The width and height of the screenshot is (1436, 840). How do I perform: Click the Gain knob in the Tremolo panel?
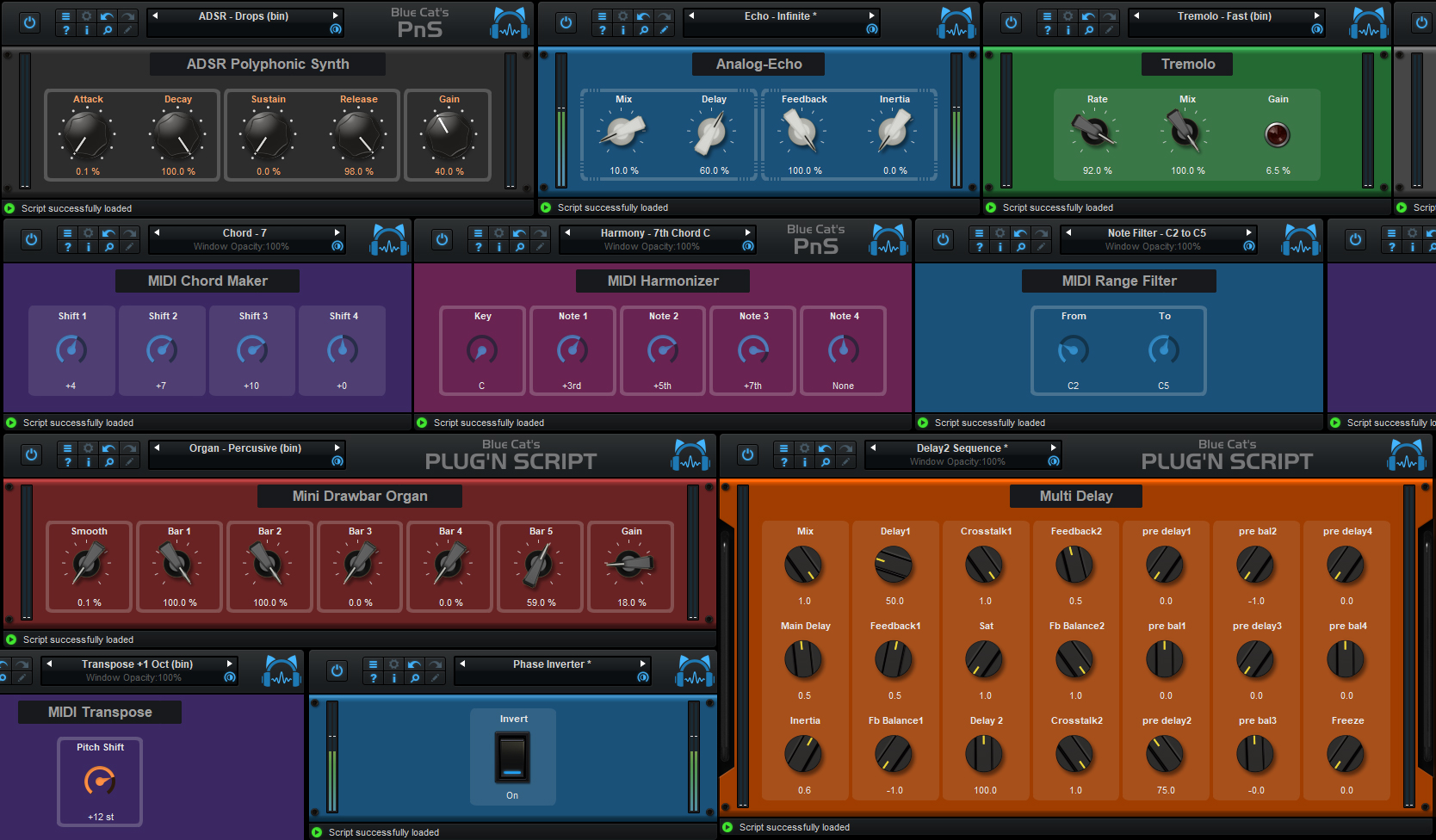(1278, 133)
